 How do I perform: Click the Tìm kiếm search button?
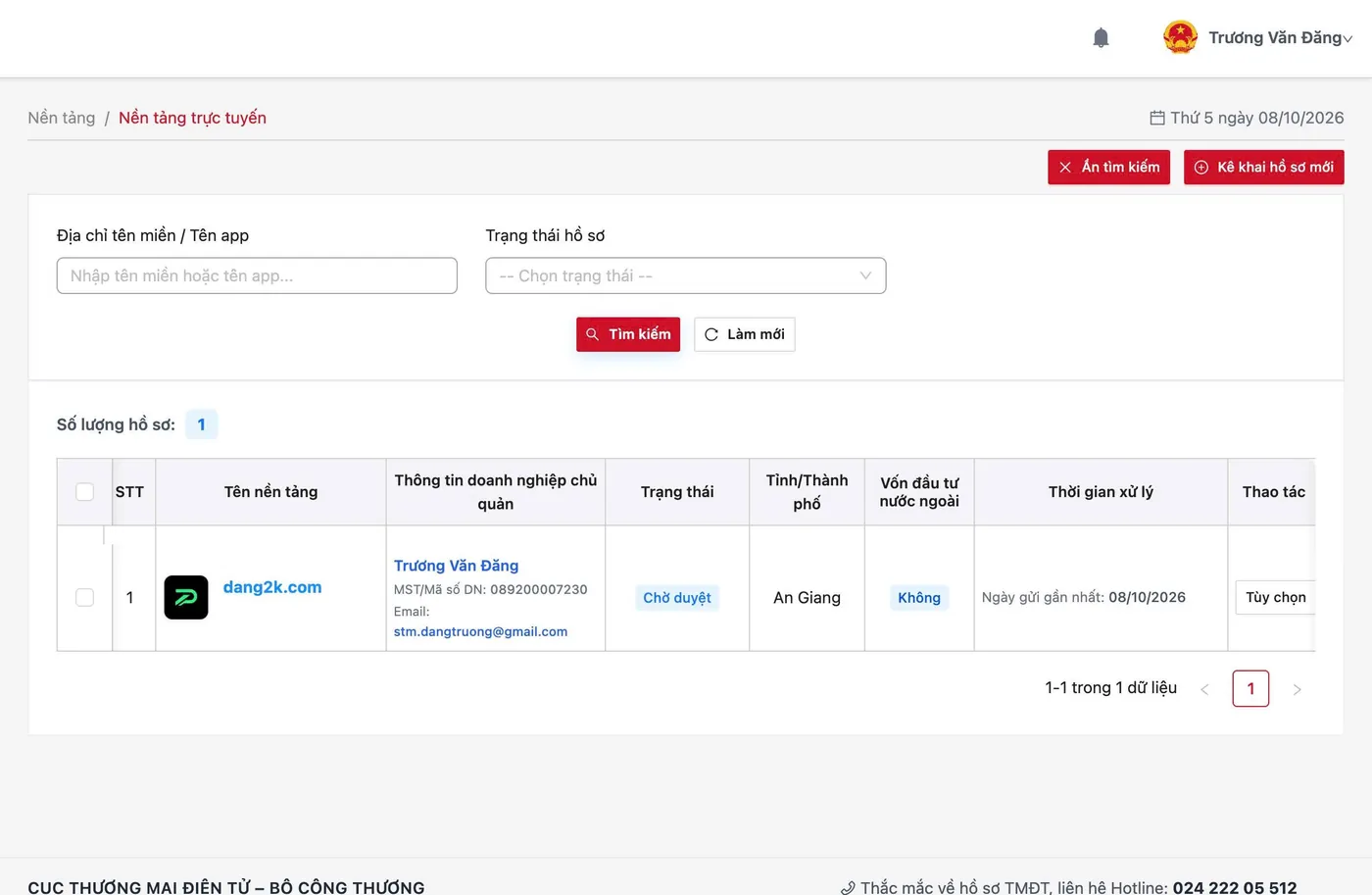[x=628, y=334]
